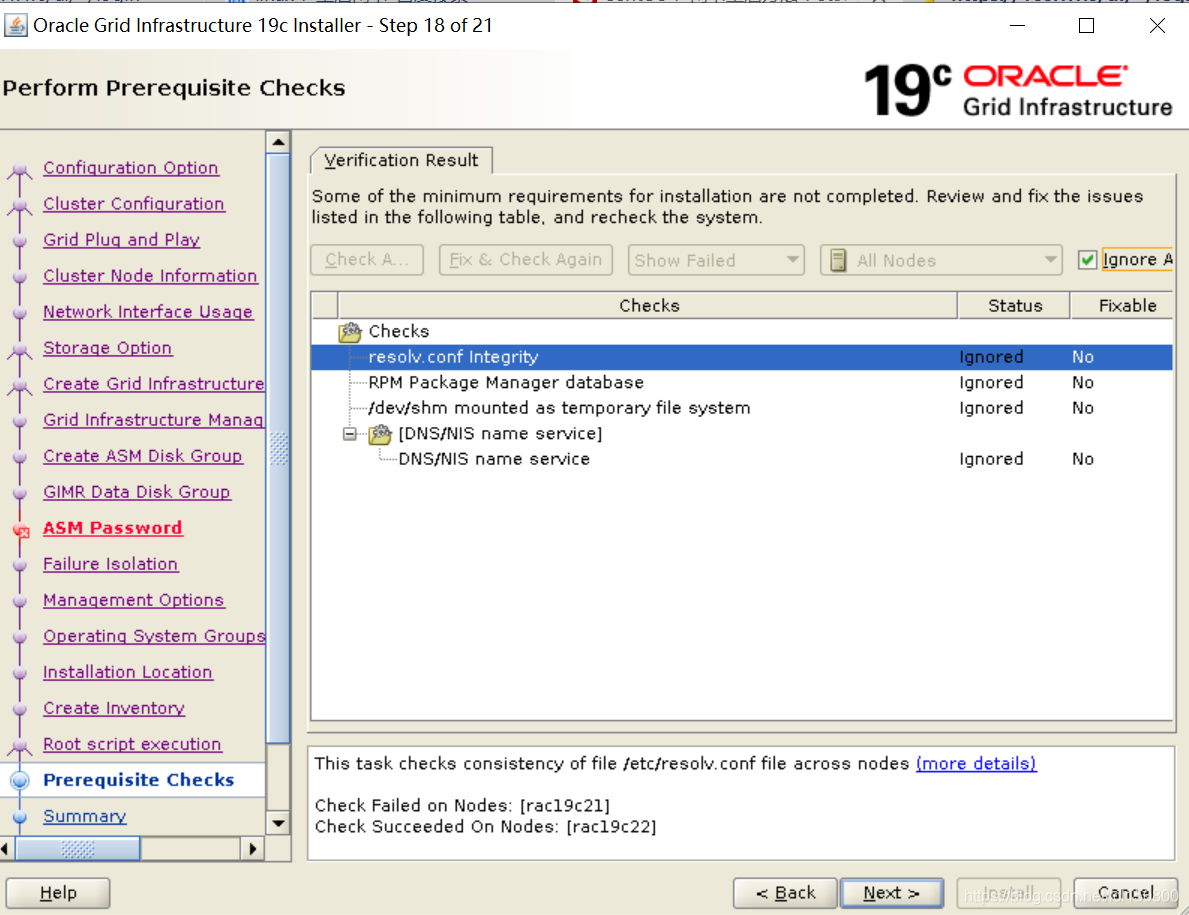Click the Ignored status of RPM Package Manager
This screenshot has height=915, width=1189.
990,383
